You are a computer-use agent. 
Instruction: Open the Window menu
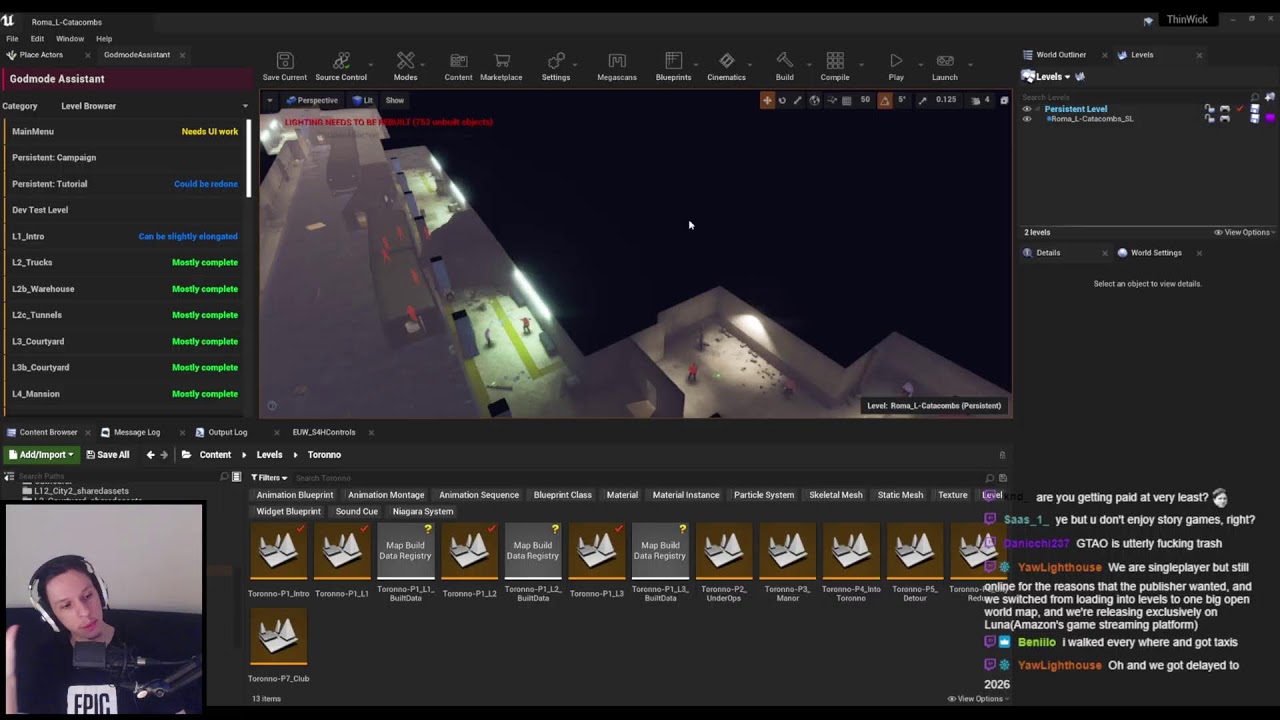point(70,39)
